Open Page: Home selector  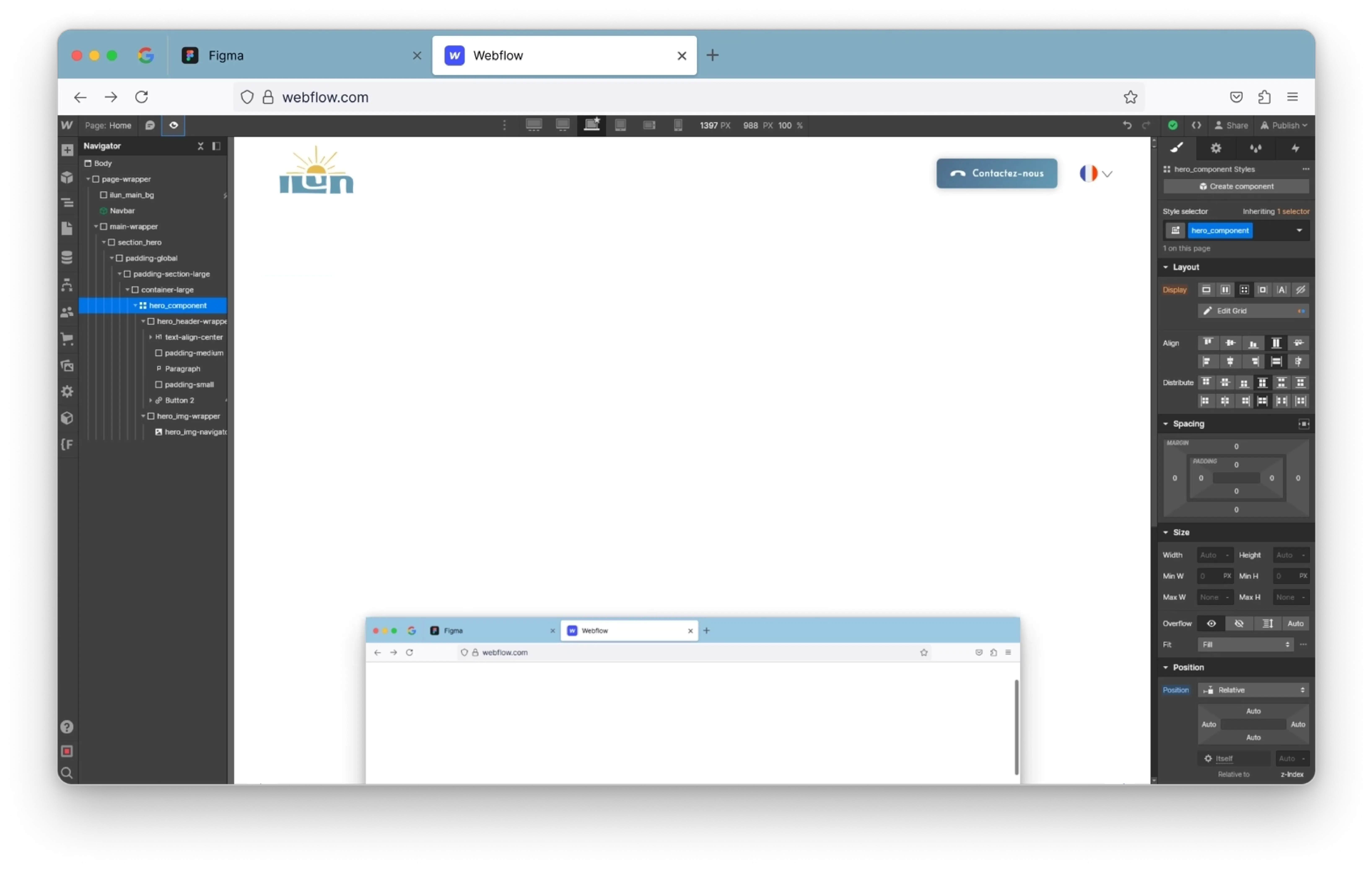tap(108, 125)
